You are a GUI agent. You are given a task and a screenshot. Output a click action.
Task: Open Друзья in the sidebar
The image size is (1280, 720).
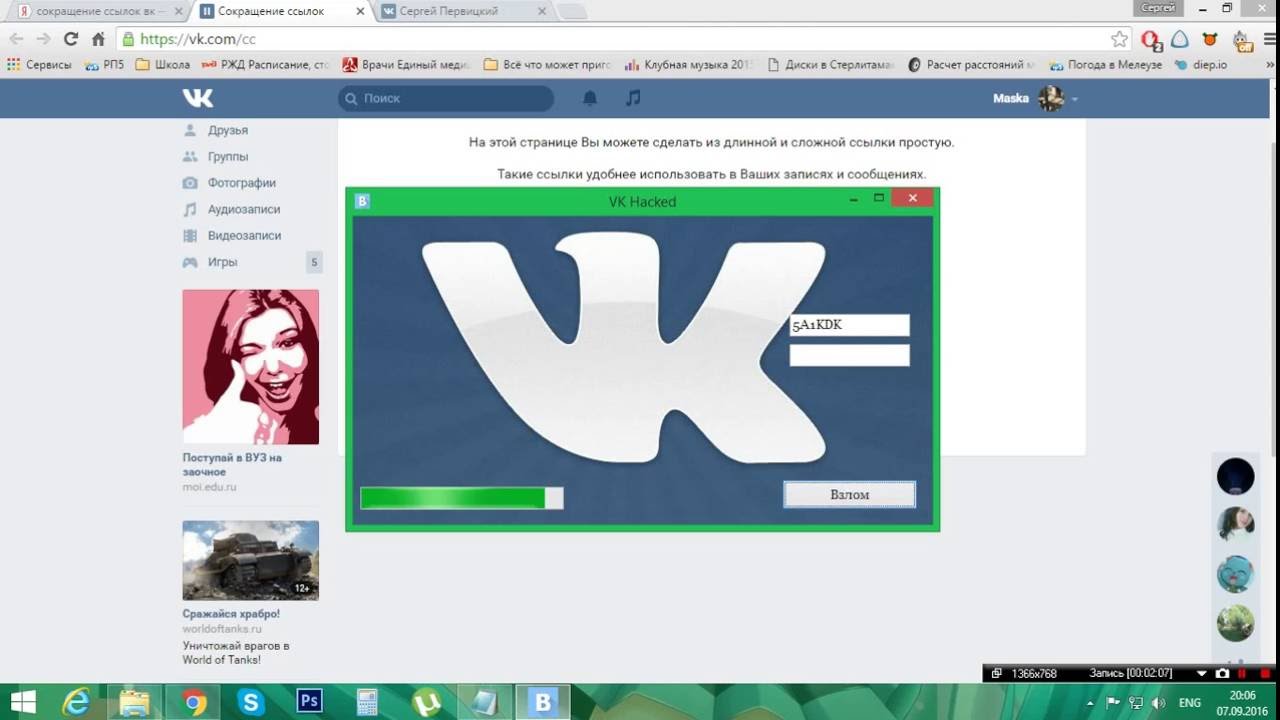click(228, 130)
